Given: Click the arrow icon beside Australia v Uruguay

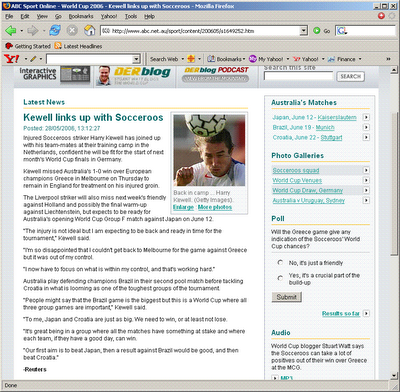Looking at the screenshot, I should click(x=366, y=200).
